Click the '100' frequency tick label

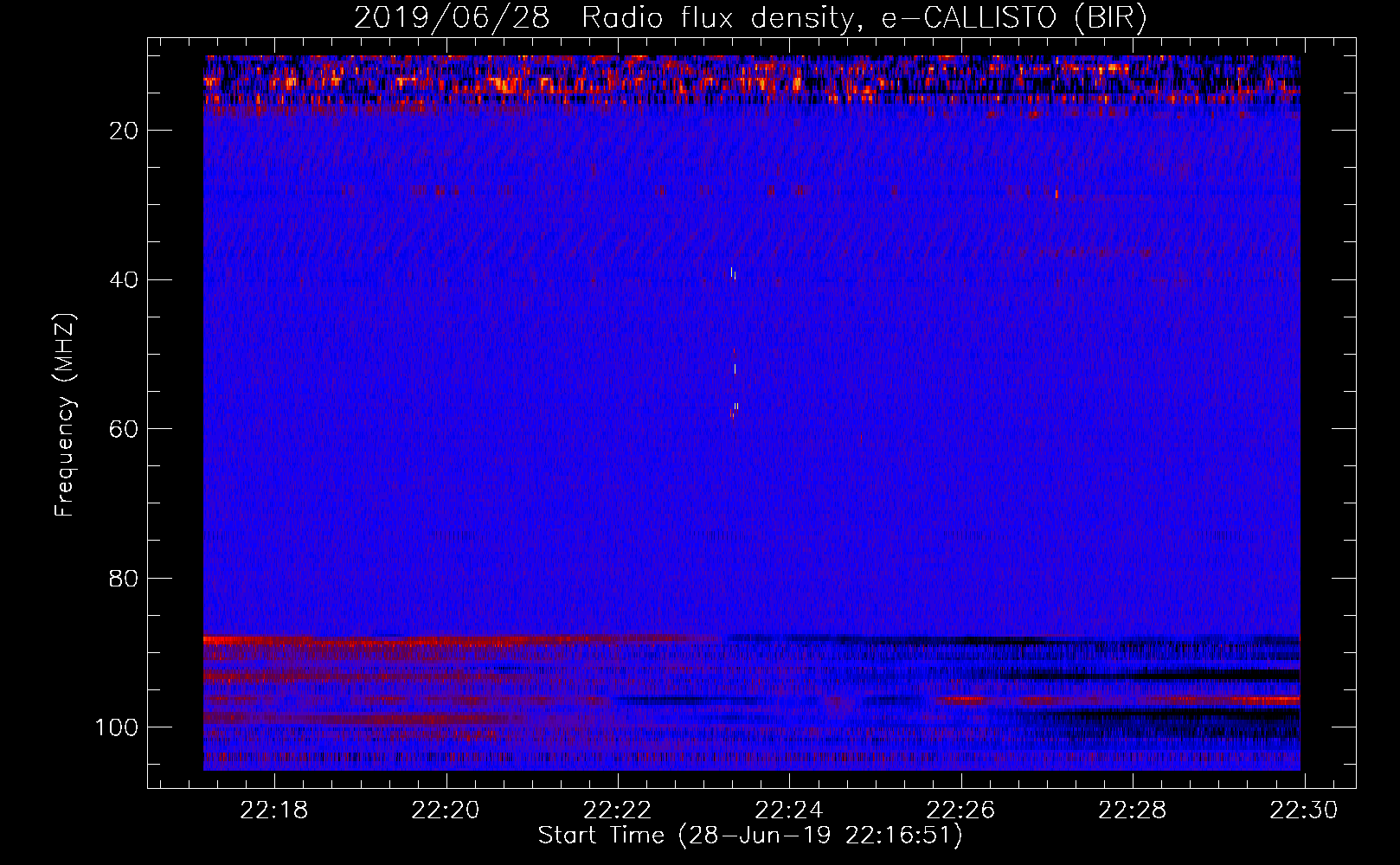coord(117,727)
